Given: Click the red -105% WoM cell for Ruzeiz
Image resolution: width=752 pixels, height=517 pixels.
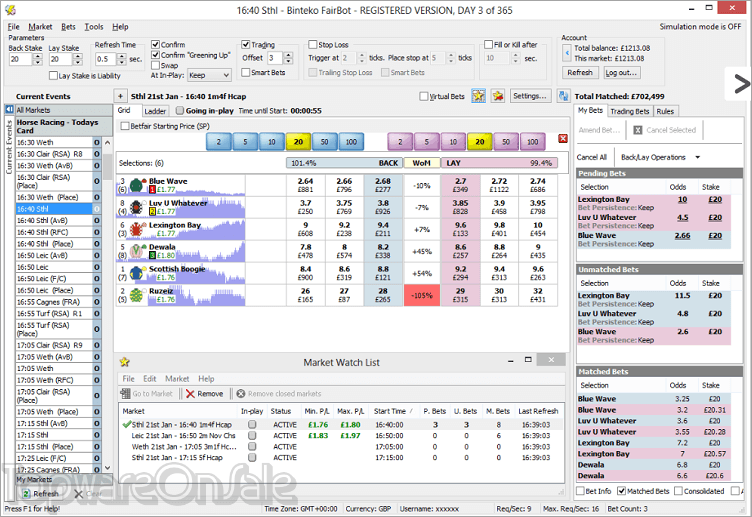Looking at the screenshot, I should tap(422, 295).
